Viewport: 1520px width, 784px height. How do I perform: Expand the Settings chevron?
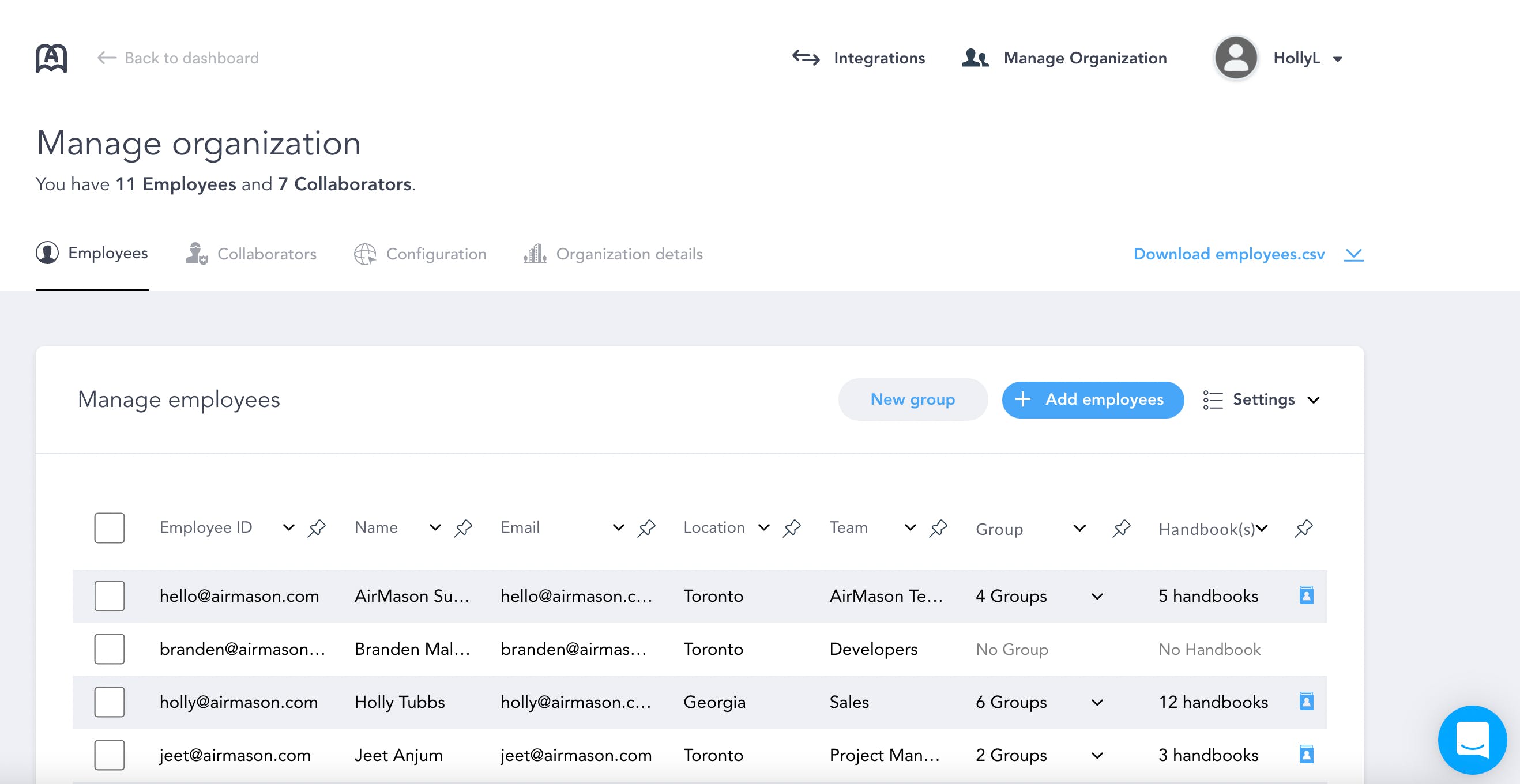1314,400
